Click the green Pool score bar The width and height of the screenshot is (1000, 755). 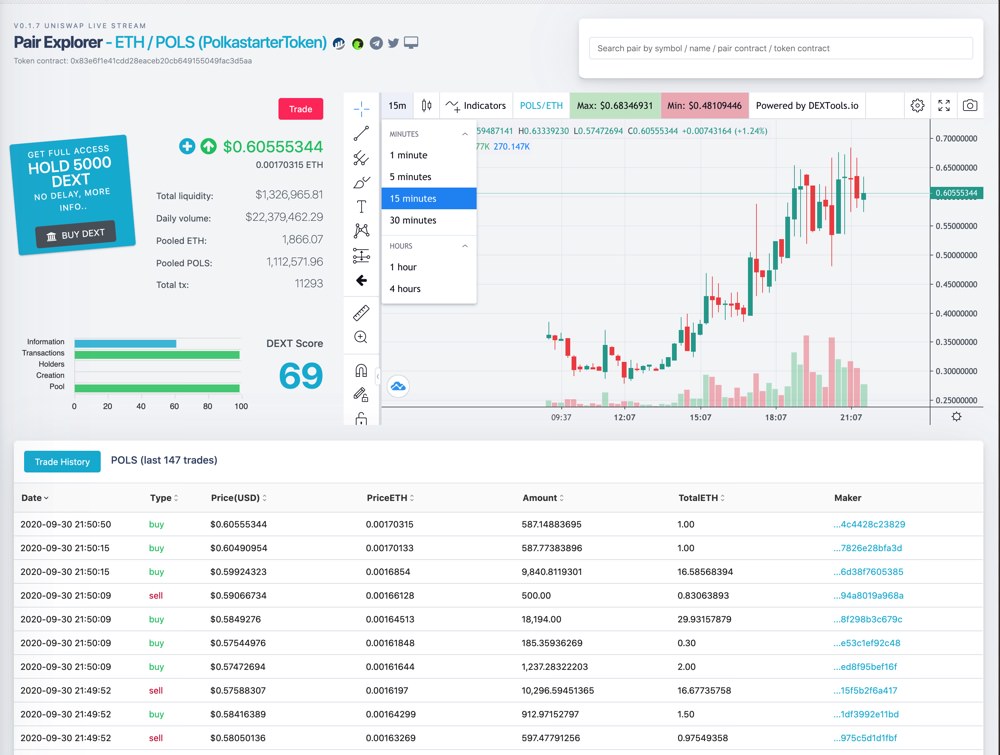(x=157, y=388)
